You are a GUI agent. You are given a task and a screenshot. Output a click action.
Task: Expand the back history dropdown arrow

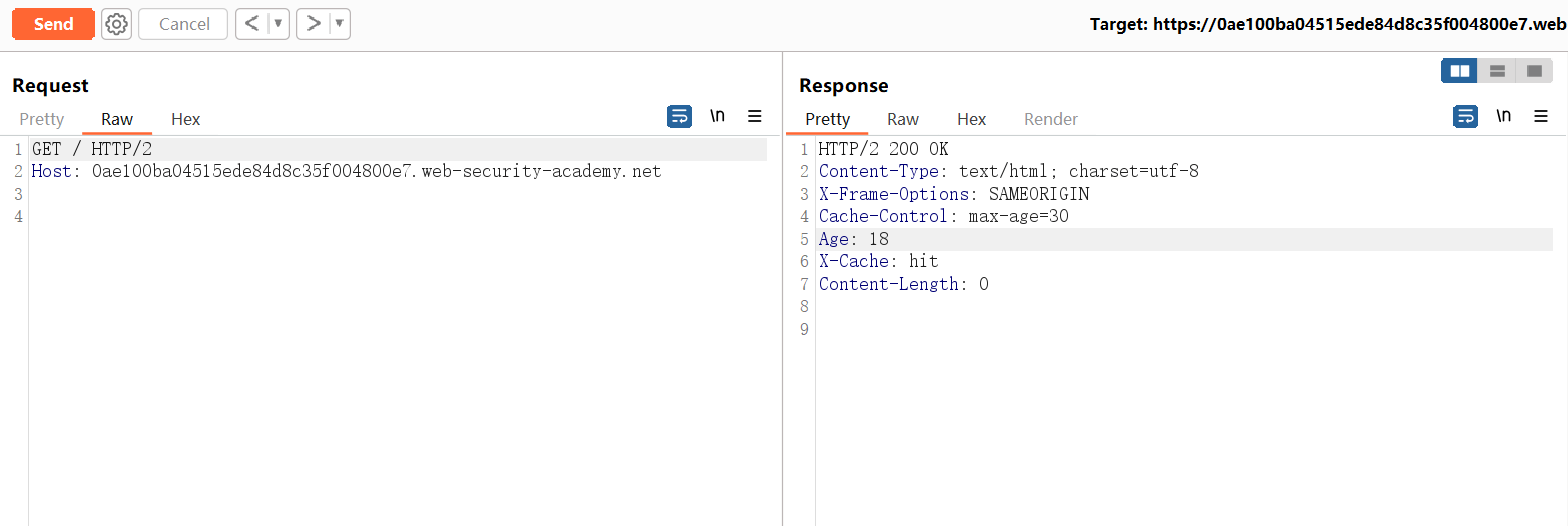(278, 24)
